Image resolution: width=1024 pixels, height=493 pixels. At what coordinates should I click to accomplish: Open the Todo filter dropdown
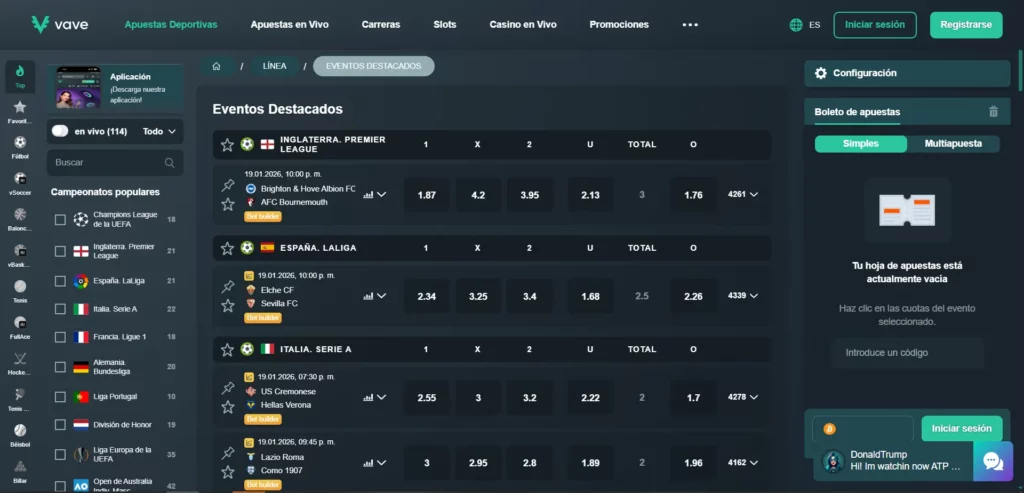click(159, 131)
